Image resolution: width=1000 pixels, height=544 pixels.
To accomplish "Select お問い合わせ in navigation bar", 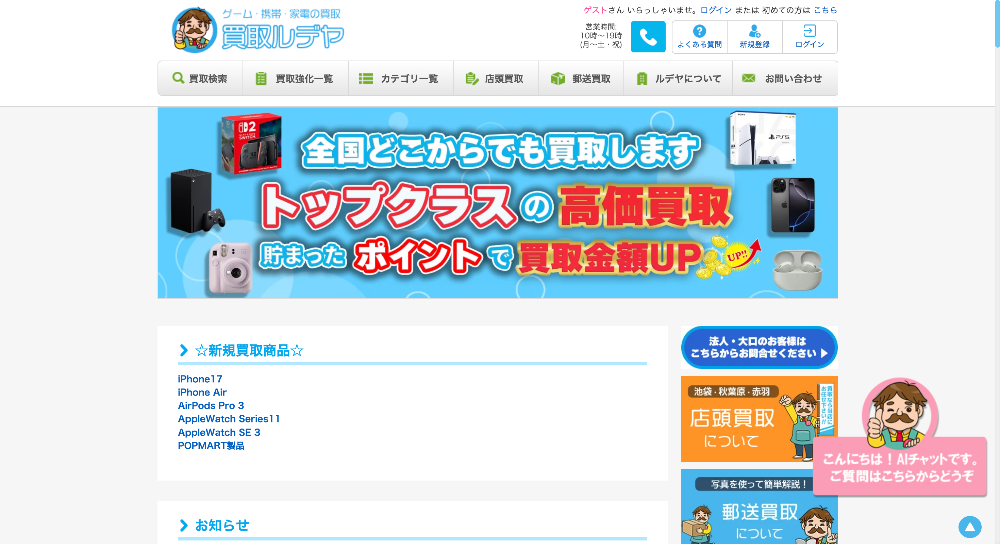I will click(x=782, y=79).
